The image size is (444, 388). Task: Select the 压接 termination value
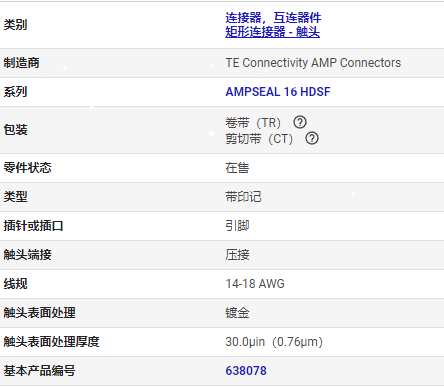237,255
